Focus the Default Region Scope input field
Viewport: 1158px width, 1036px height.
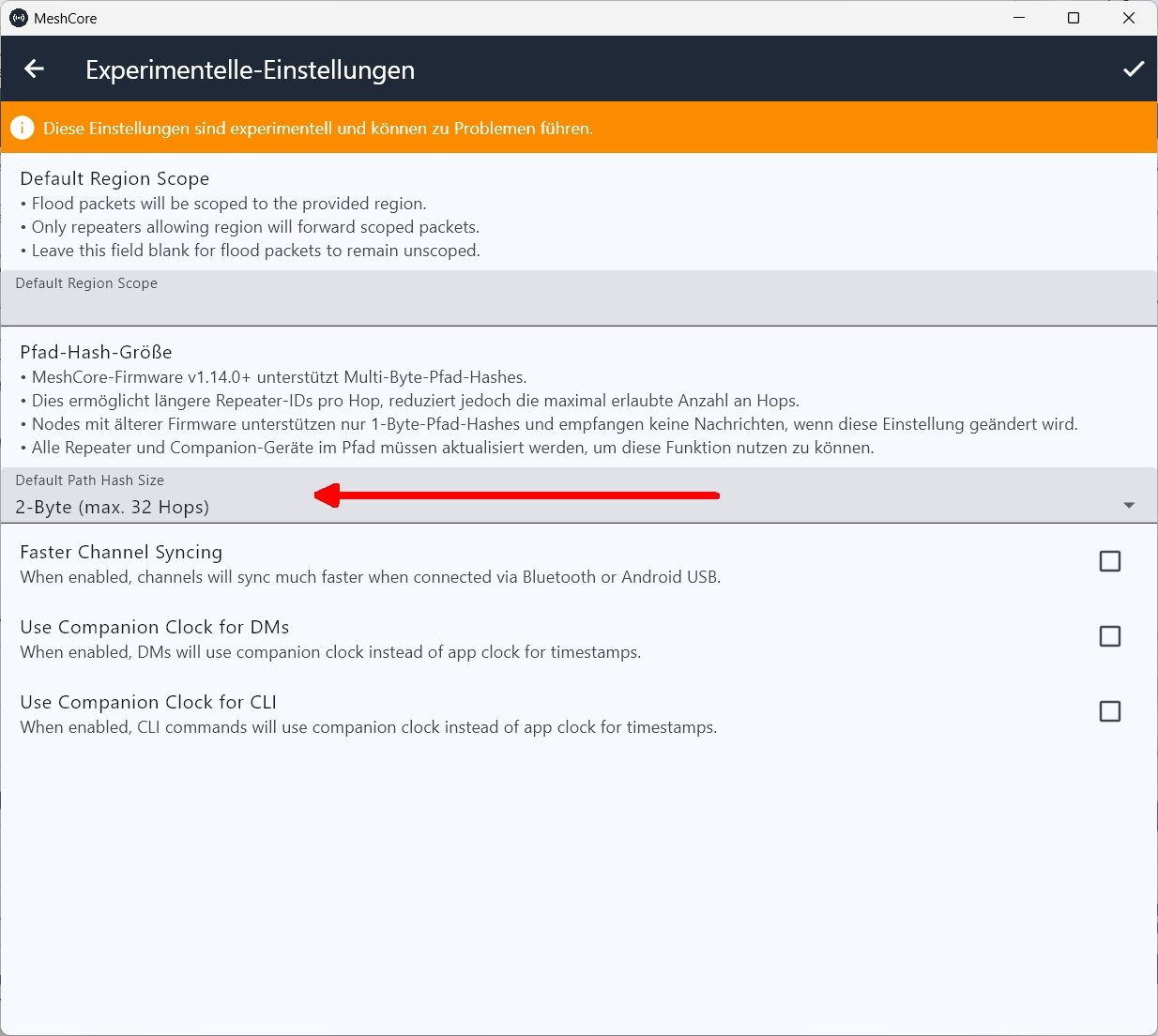pyautogui.click(x=579, y=298)
